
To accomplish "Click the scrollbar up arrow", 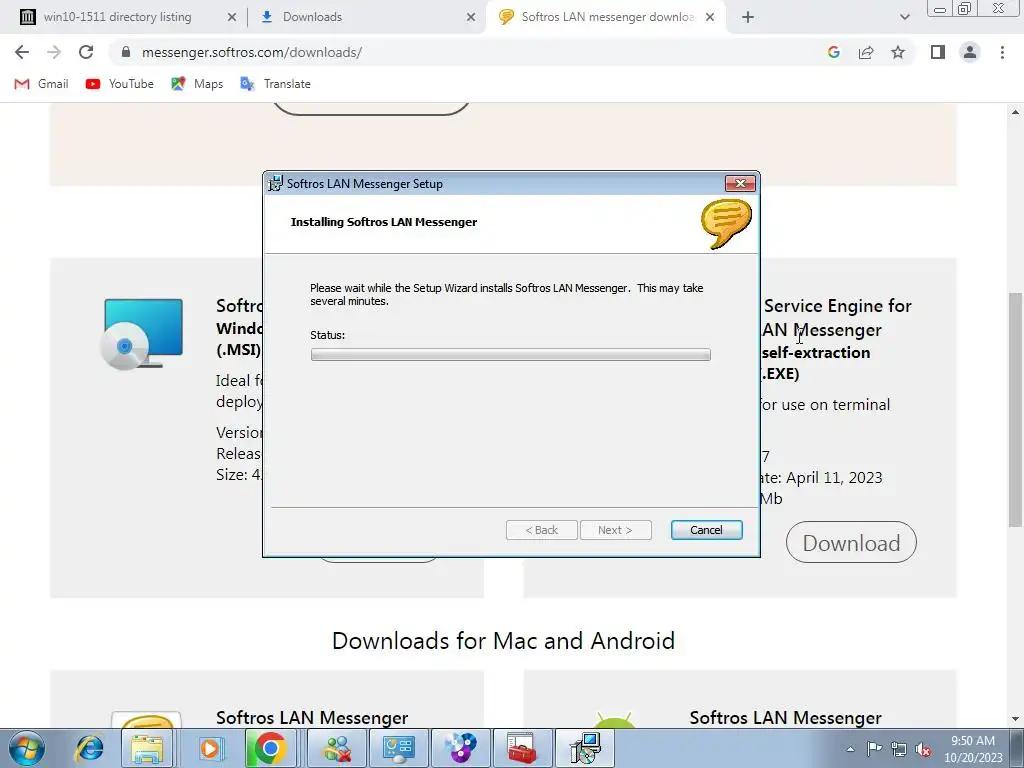I will pos(1015,112).
